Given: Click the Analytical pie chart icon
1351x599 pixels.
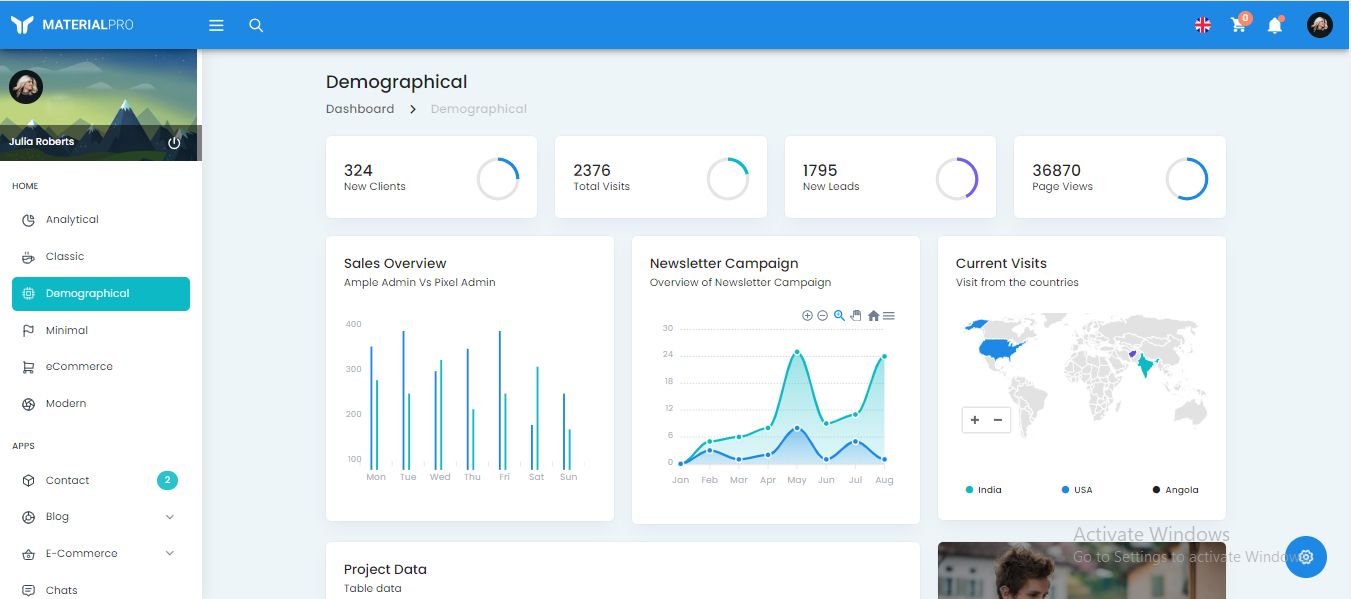Looking at the screenshot, I should click(x=28, y=220).
